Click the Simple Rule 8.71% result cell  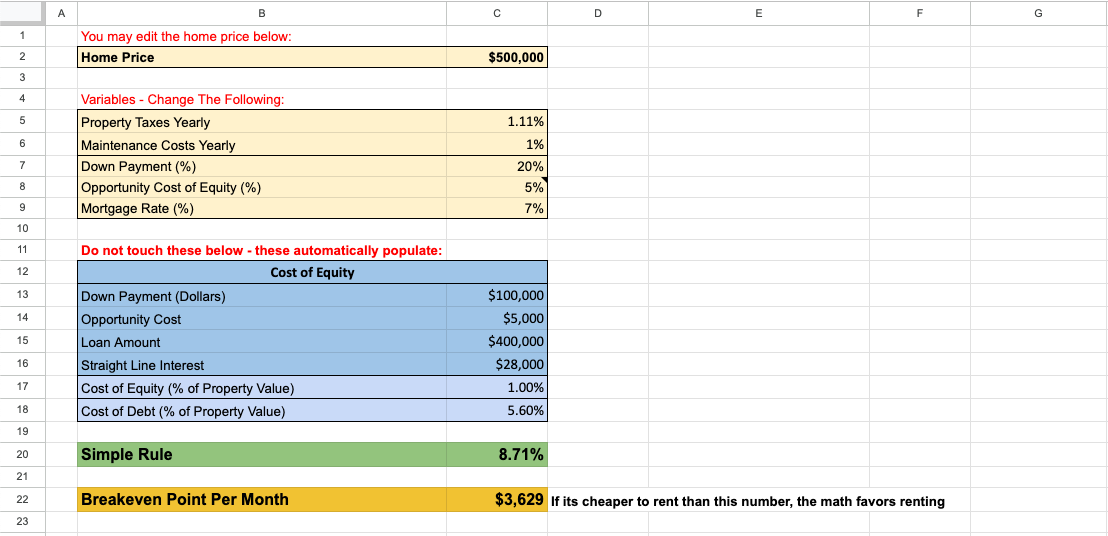click(x=497, y=455)
